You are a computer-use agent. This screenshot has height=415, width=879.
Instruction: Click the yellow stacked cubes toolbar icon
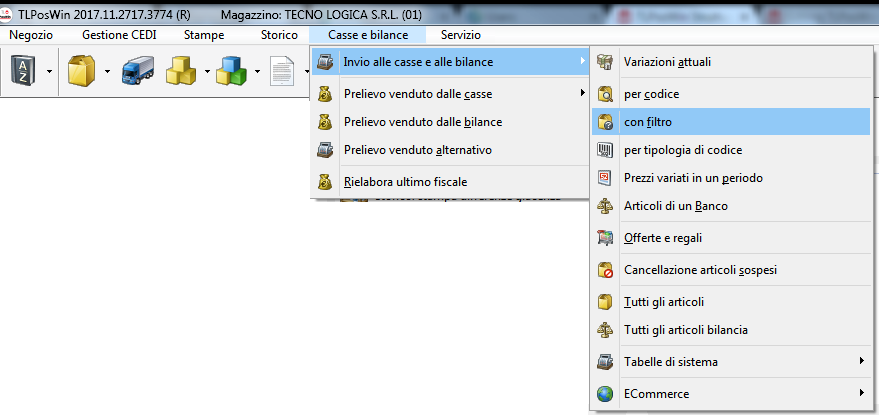181,71
